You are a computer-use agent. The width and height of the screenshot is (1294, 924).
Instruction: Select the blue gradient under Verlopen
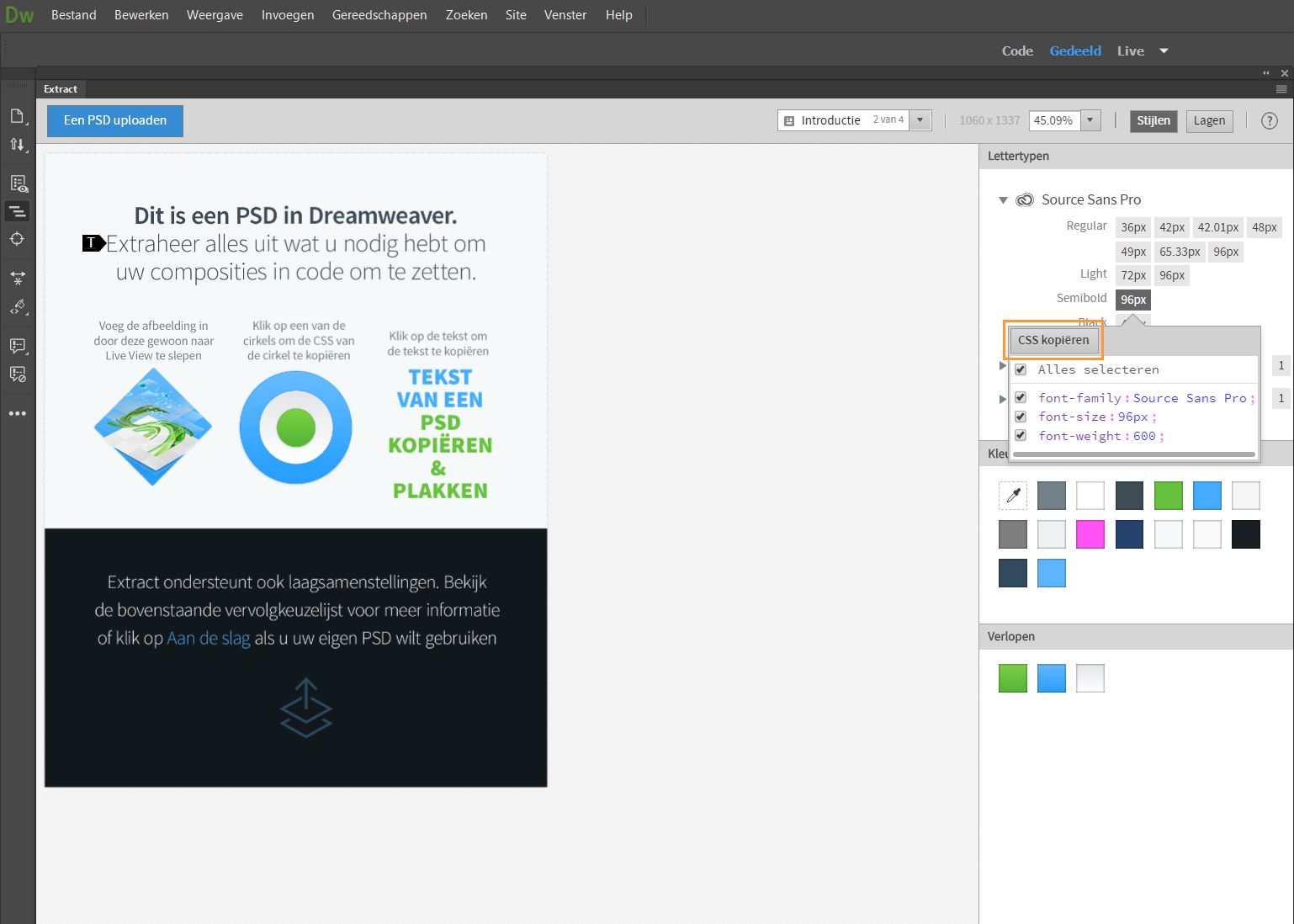(1052, 678)
